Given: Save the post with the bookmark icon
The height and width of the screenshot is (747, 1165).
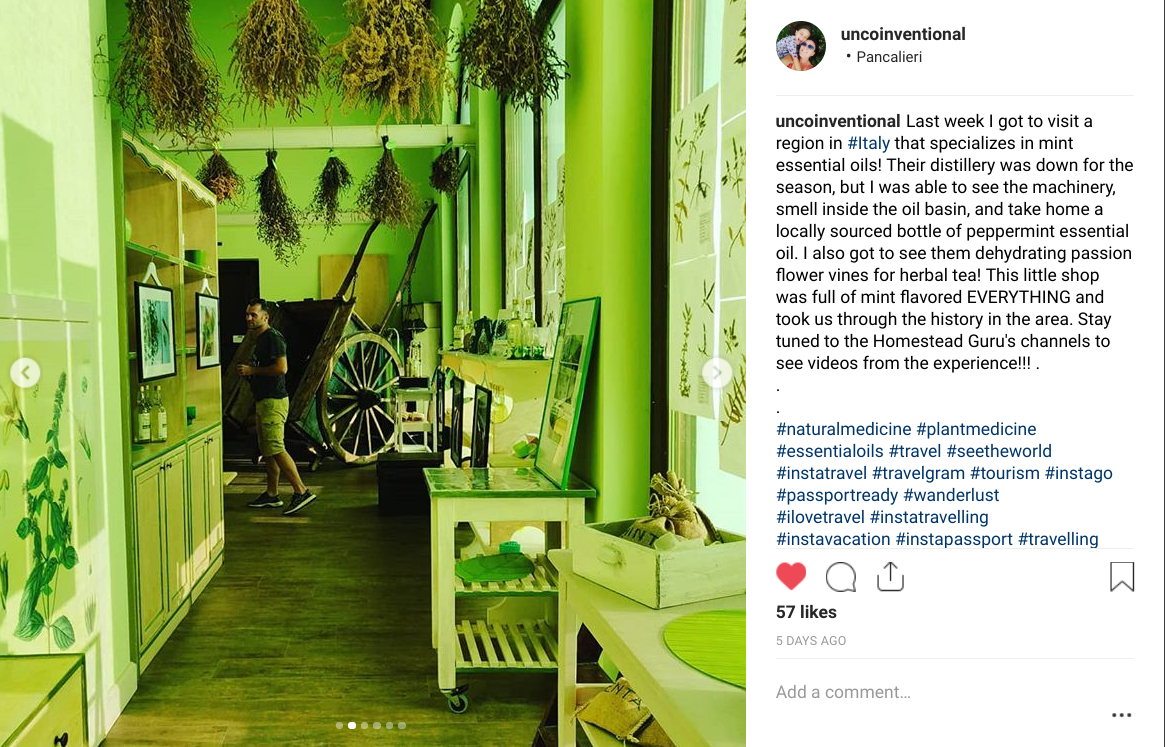Looking at the screenshot, I should pyautogui.click(x=1122, y=577).
